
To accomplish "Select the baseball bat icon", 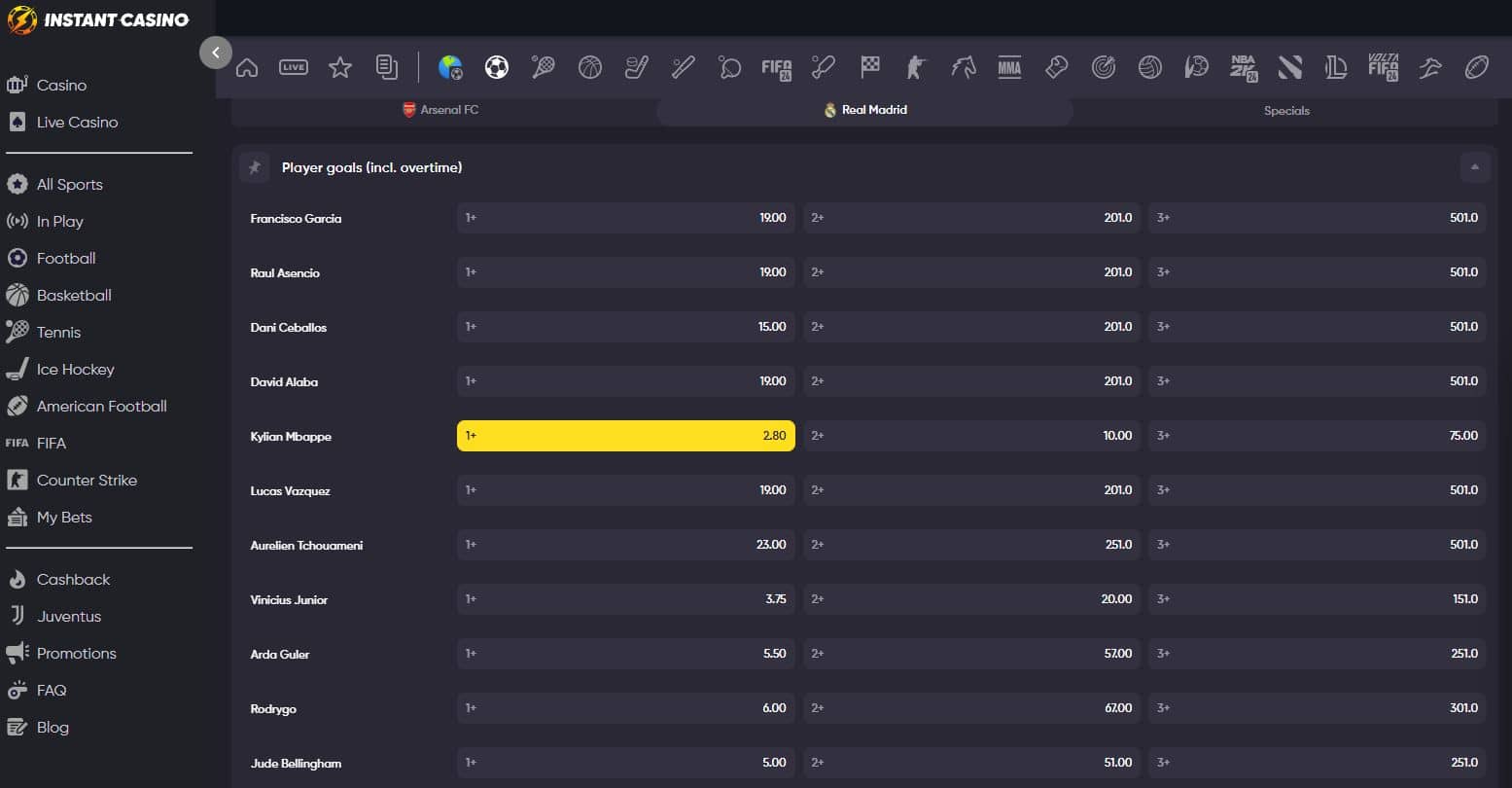I will click(684, 67).
